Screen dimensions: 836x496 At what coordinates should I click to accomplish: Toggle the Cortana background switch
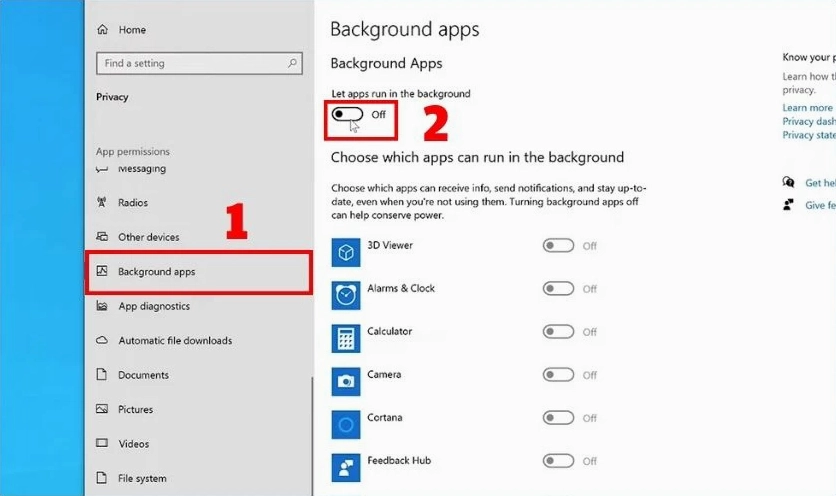[558, 418]
